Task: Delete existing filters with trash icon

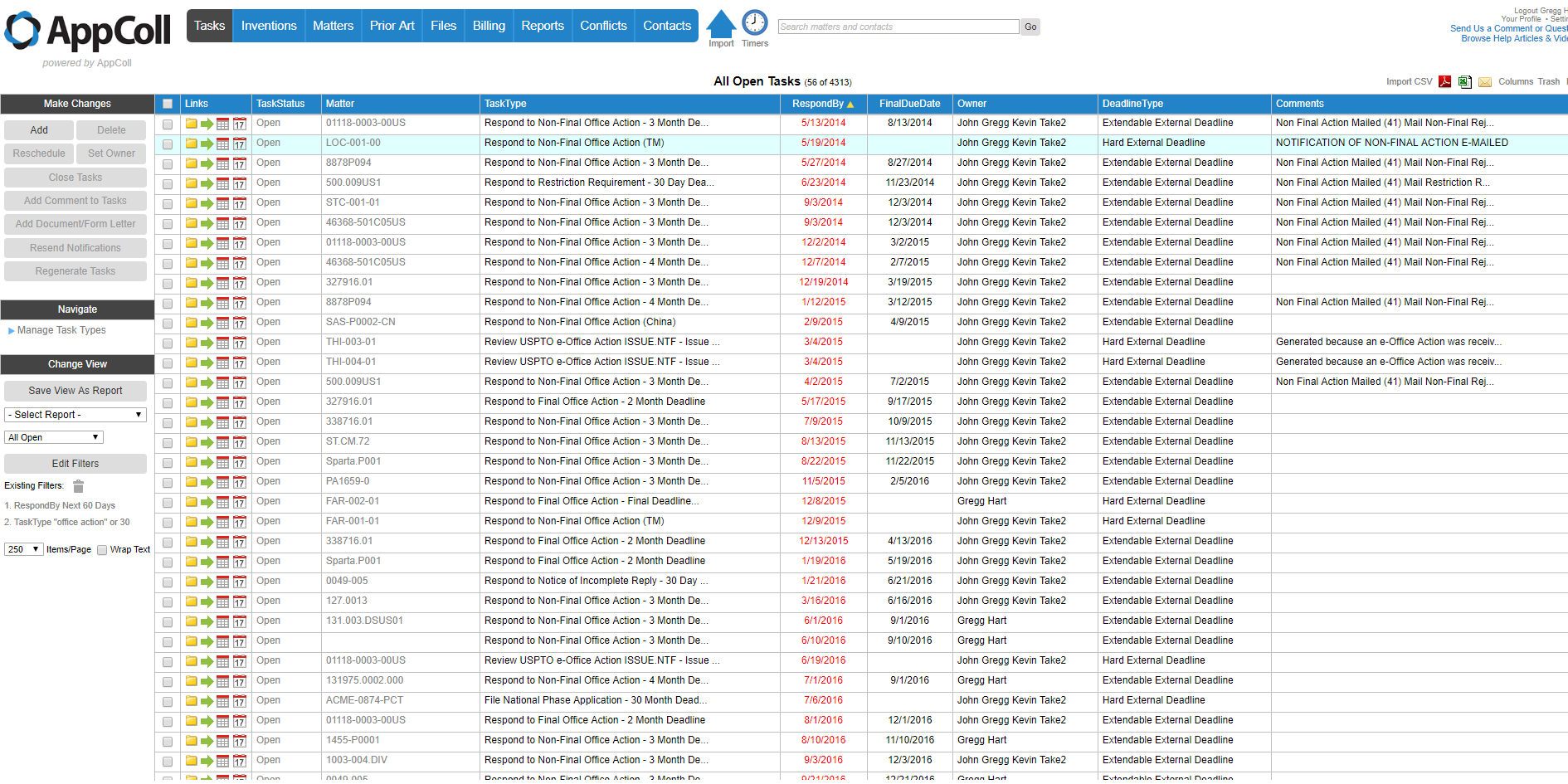Action: click(79, 486)
